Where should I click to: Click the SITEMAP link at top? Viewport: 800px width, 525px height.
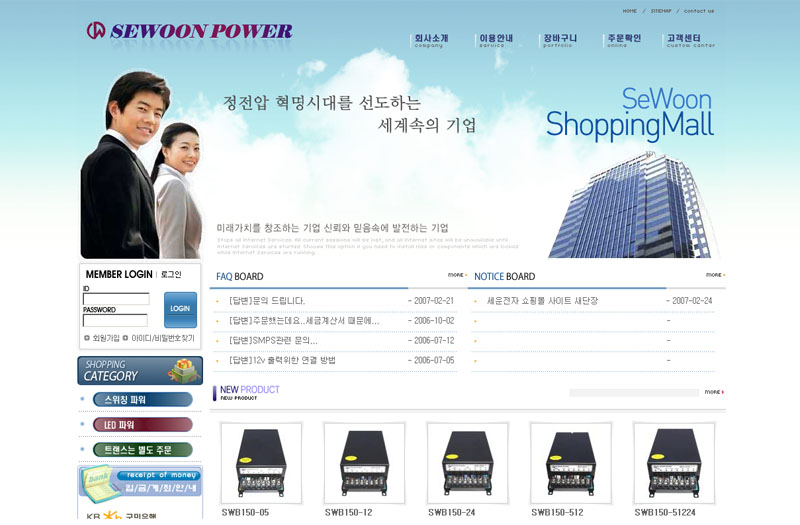pyautogui.click(x=661, y=11)
